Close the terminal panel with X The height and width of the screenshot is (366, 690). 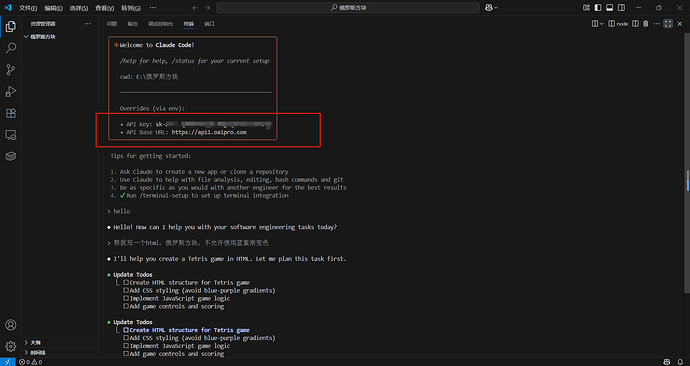point(680,24)
